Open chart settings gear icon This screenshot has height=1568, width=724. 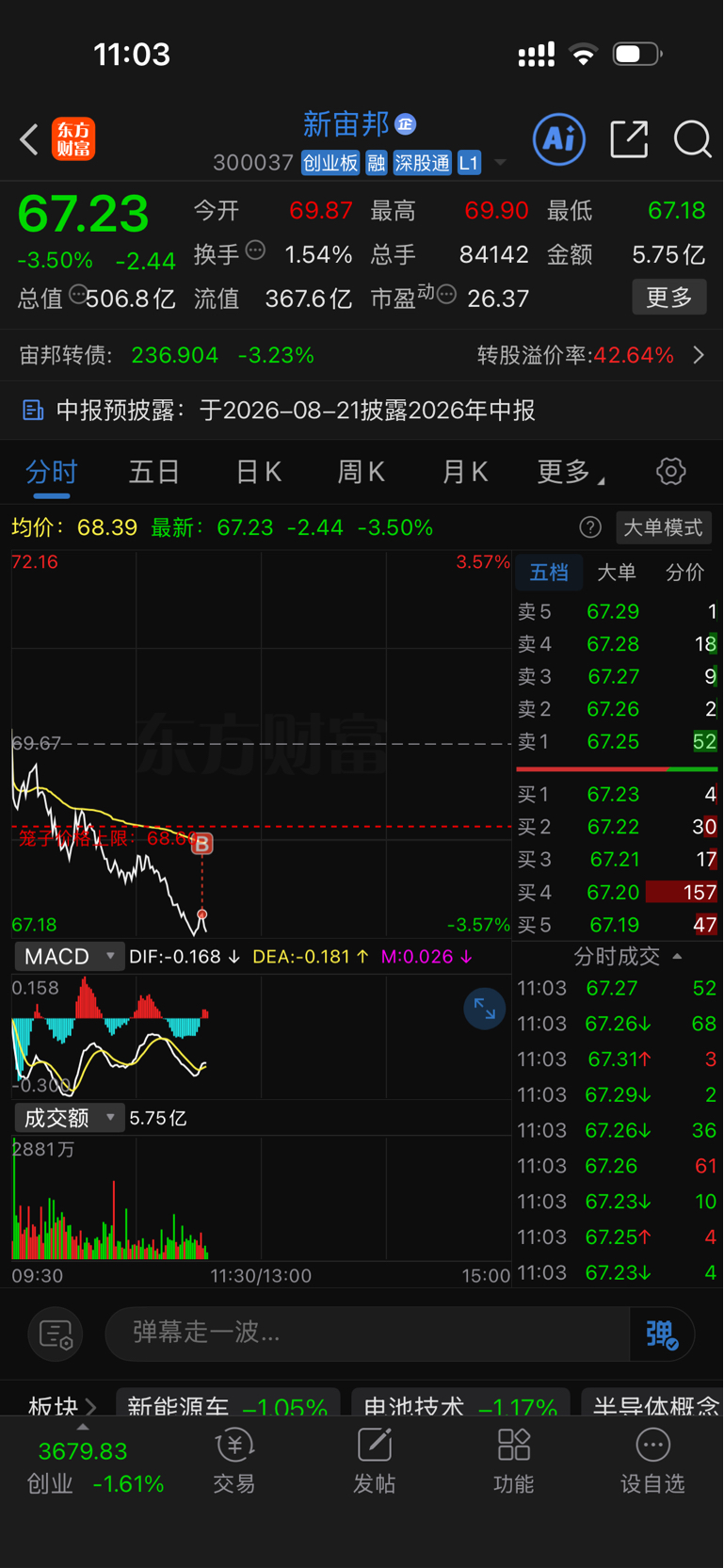pyautogui.click(x=670, y=471)
